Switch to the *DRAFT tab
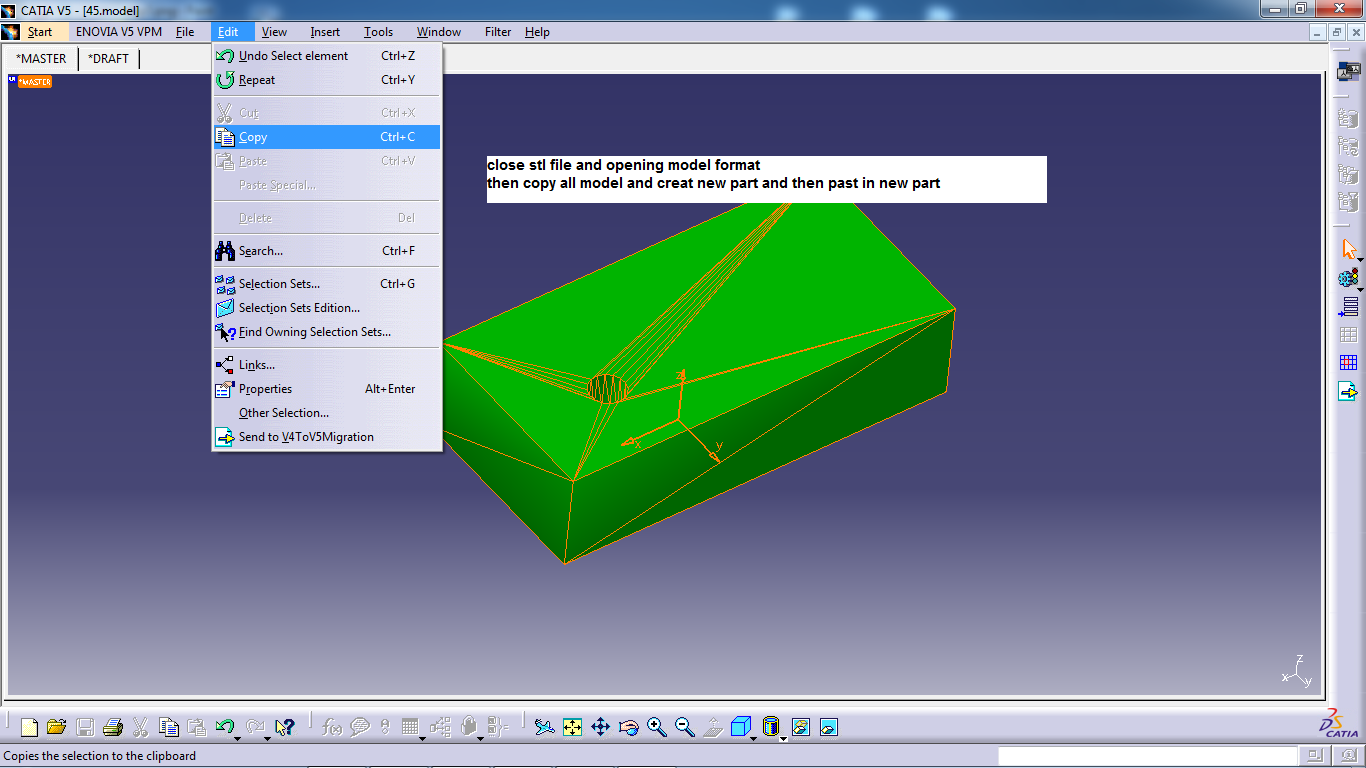The image size is (1366, 768). pos(108,59)
